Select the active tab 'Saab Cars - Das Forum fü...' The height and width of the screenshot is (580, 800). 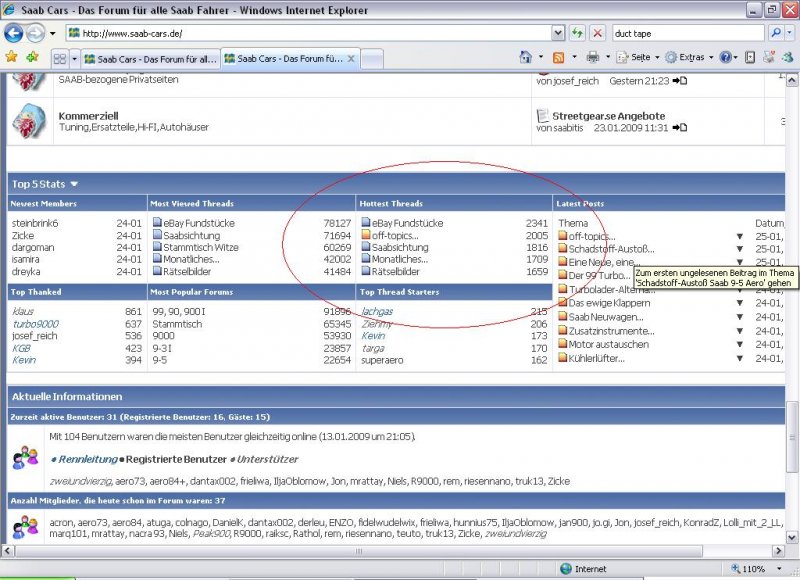290,59
